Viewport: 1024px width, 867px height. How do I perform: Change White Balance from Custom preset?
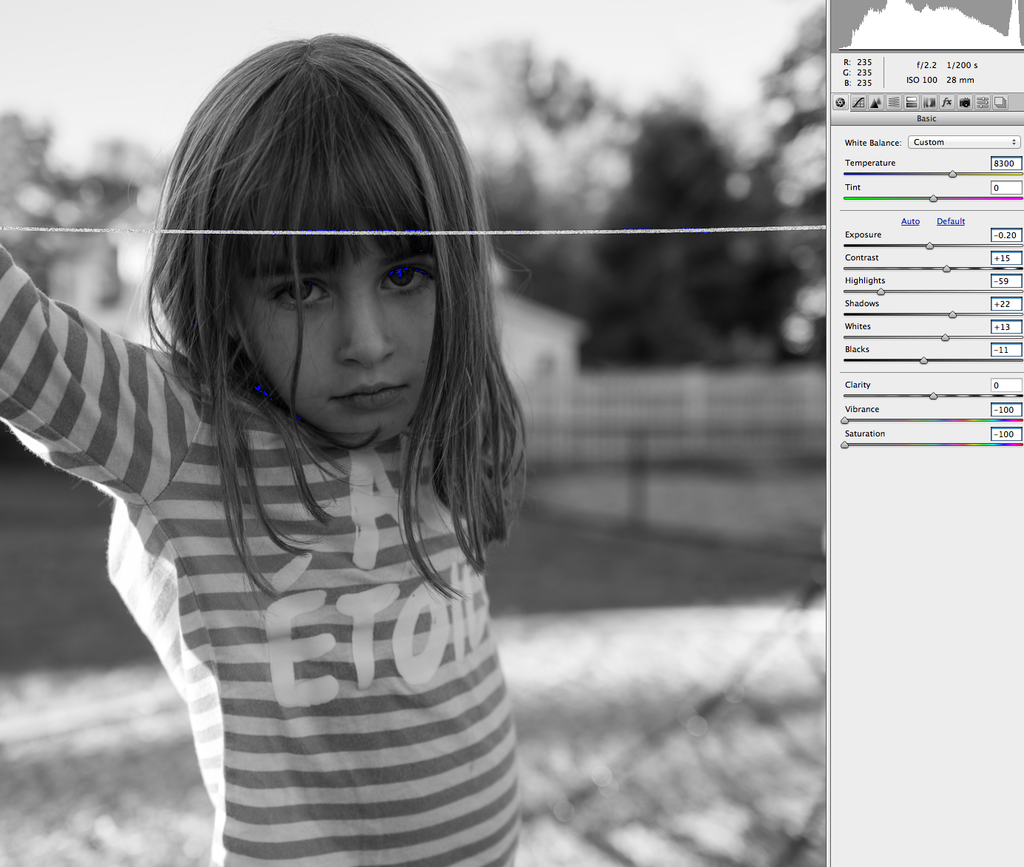tap(964, 142)
